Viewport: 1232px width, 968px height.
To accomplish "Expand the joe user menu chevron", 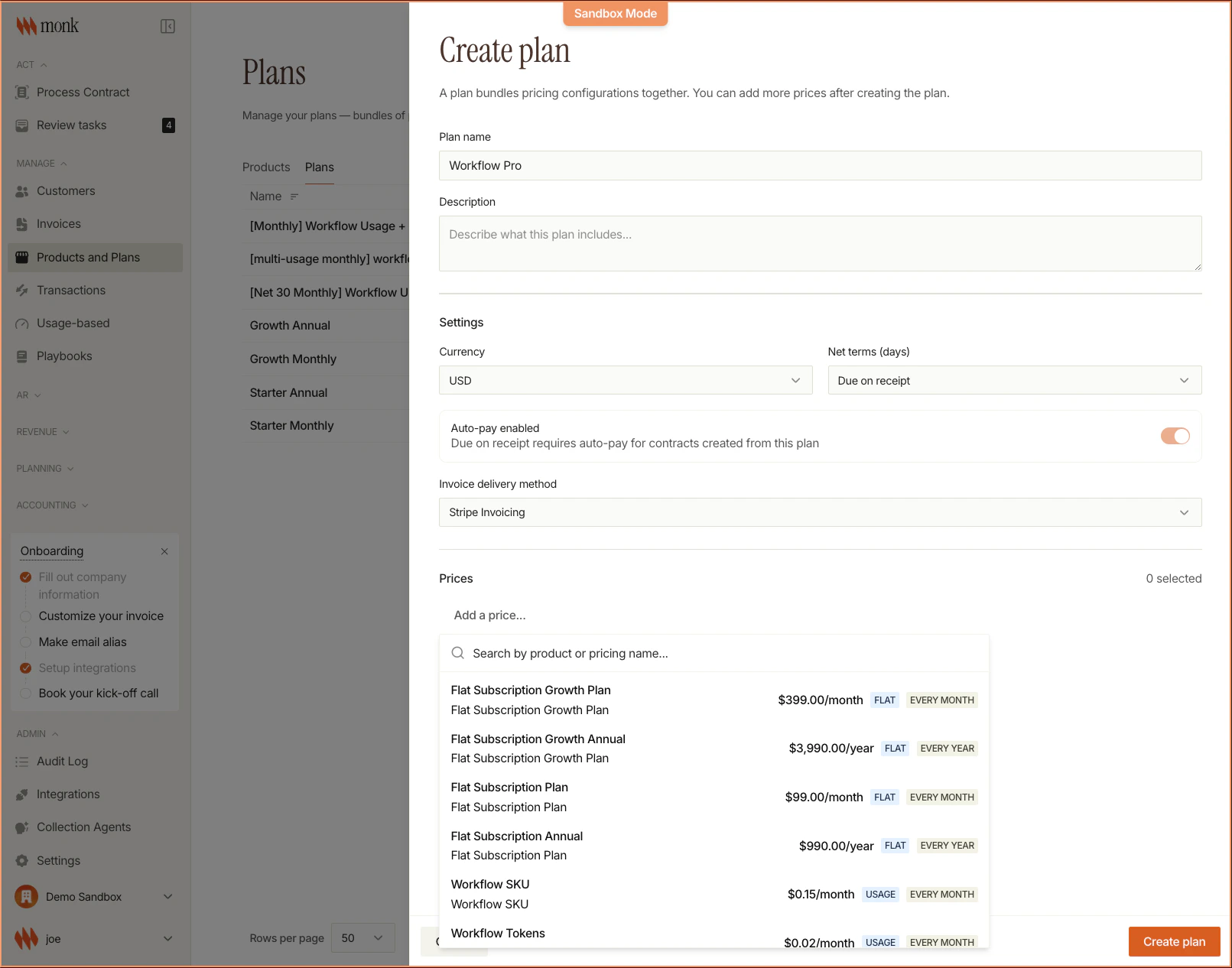I will (x=168, y=939).
